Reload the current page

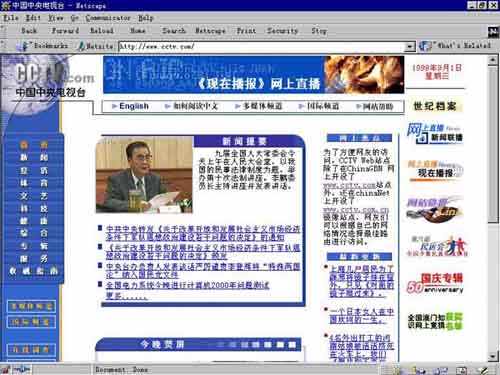(x=102, y=31)
